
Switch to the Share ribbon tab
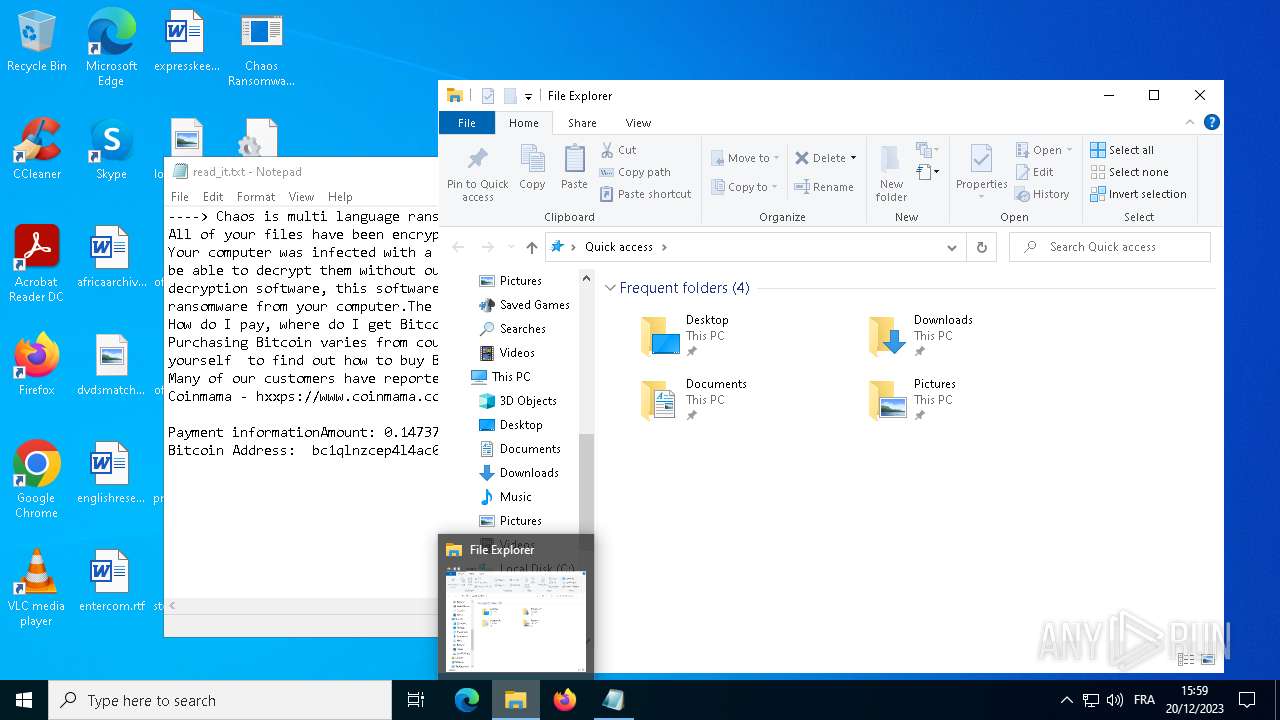(582, 123)
